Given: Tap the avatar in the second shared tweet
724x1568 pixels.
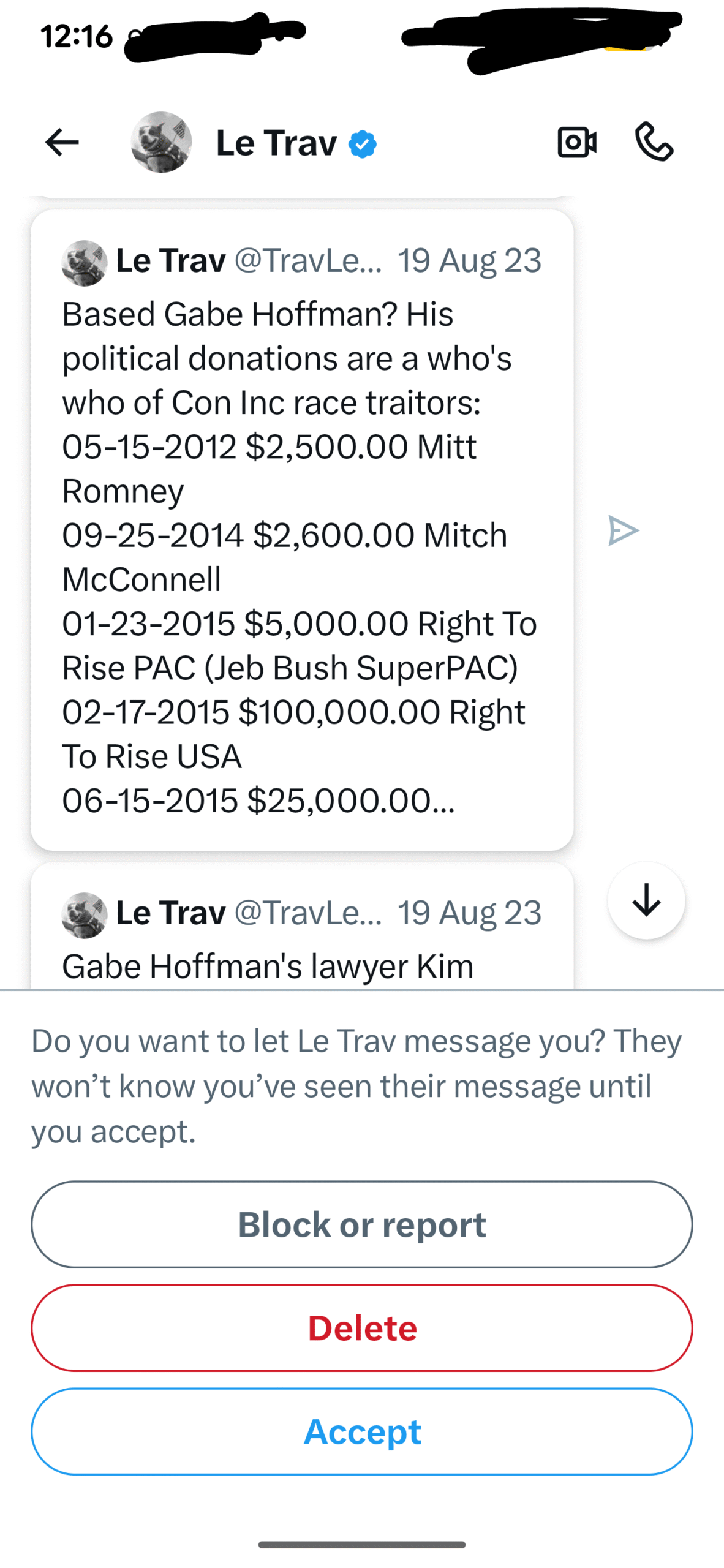Looking at the screenshot, I should [x=85, y=915].
